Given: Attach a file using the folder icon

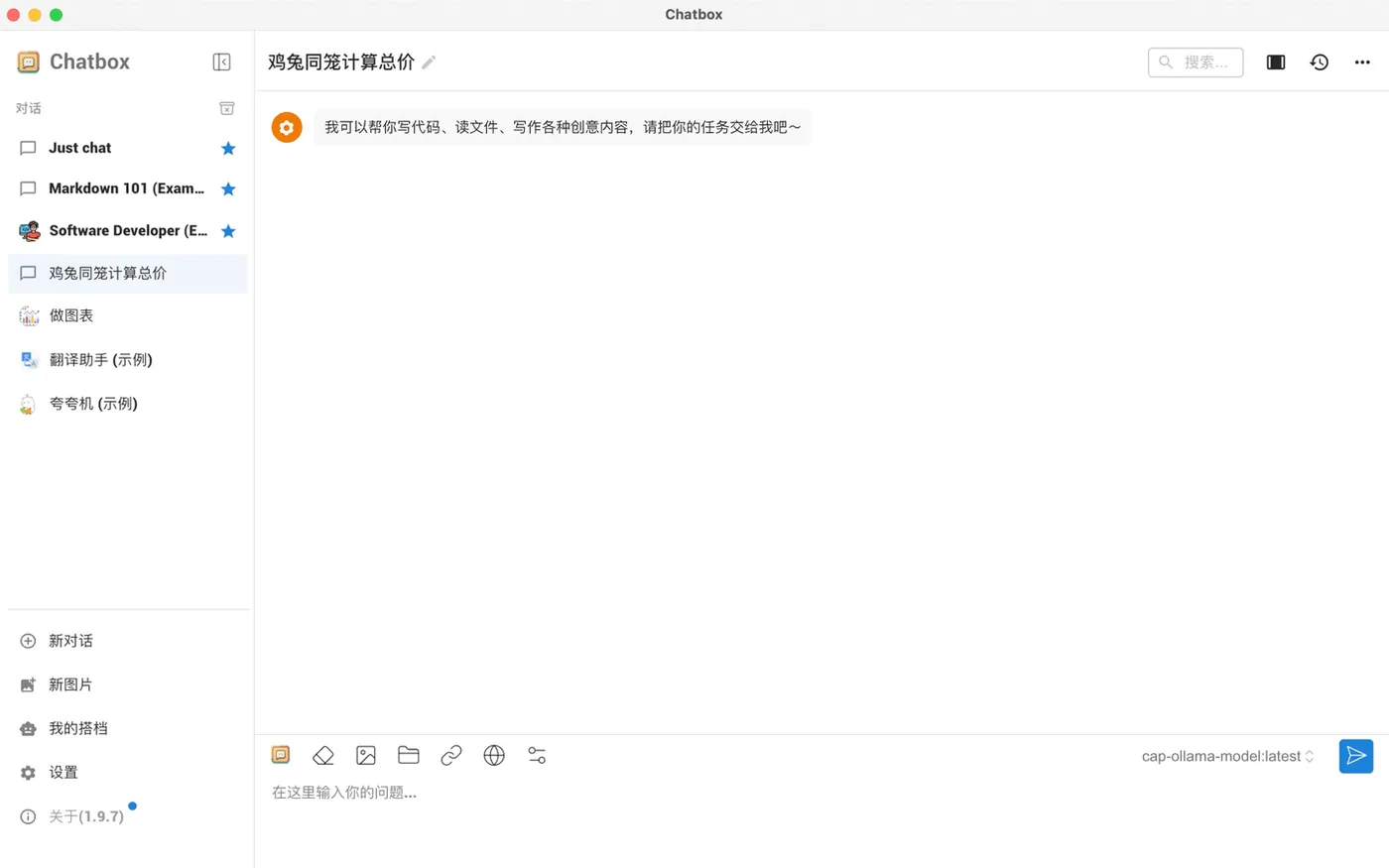Looking at the screenshot, I should [409, 756].
